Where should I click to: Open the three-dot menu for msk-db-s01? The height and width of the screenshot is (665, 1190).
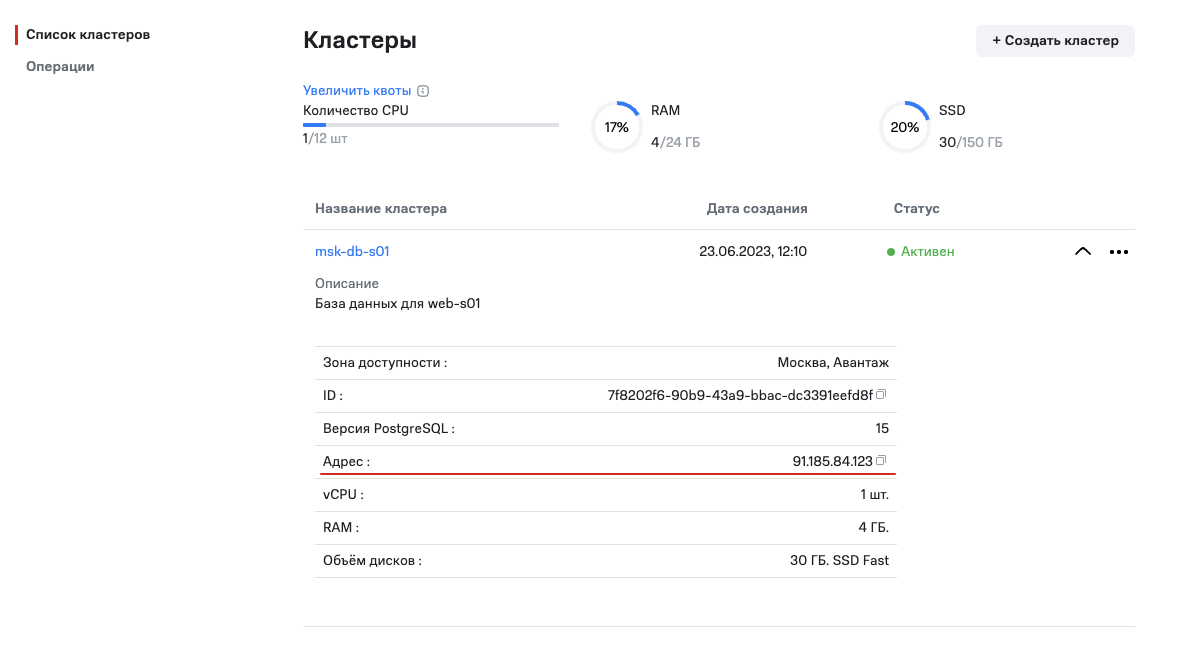click(1119, 252)
